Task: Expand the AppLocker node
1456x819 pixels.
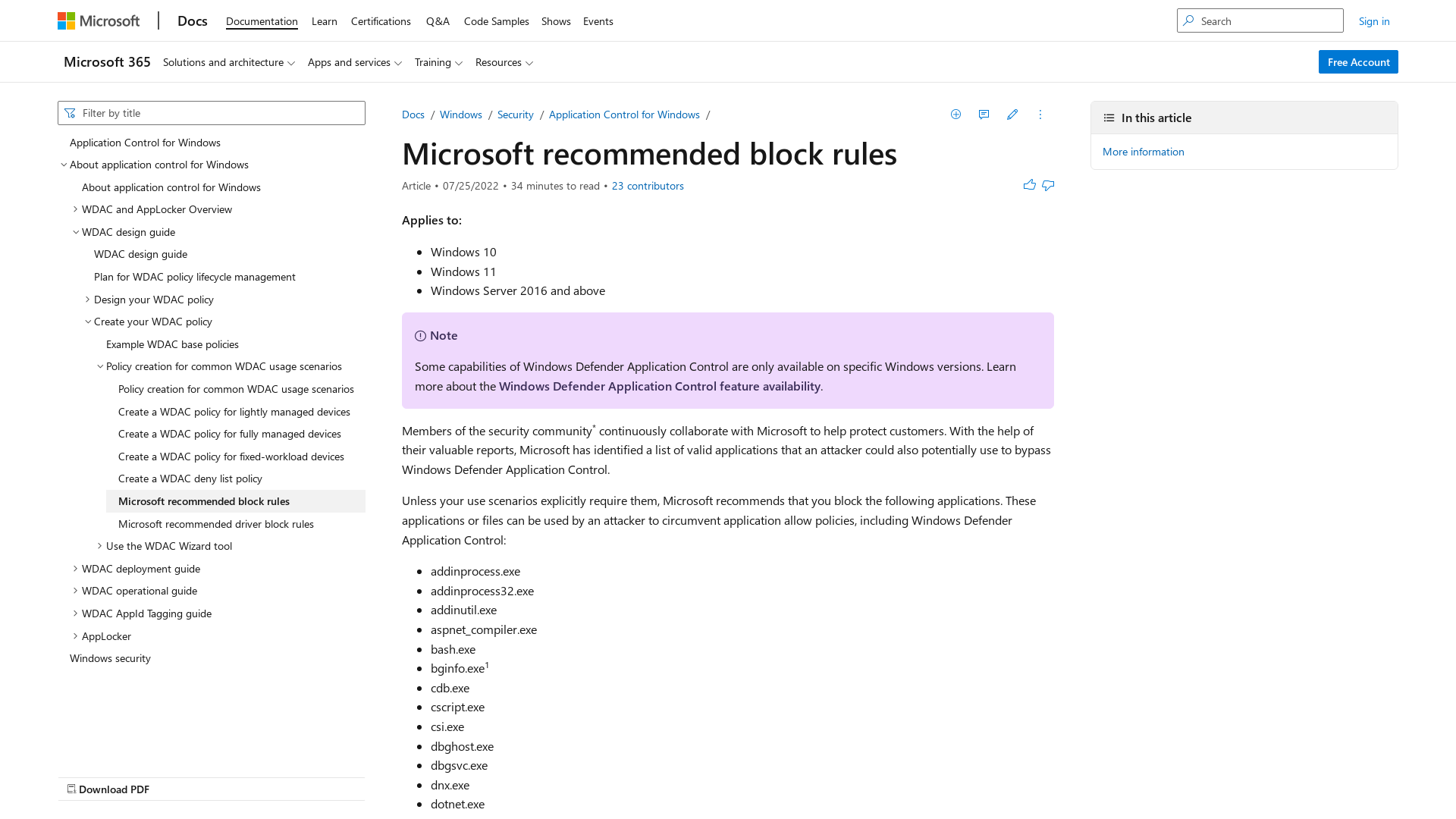Action: [75, 636]
